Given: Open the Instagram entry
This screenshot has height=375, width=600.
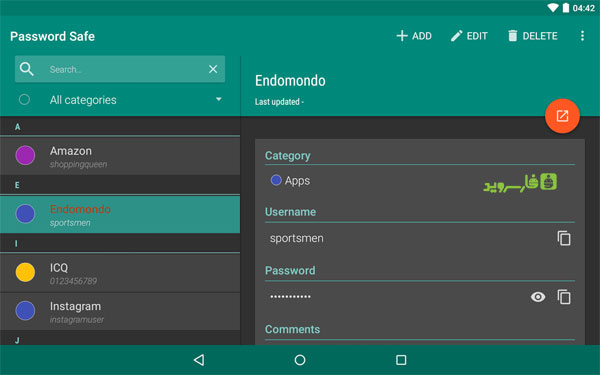Looking at the screenshot, I should point(120,312).
